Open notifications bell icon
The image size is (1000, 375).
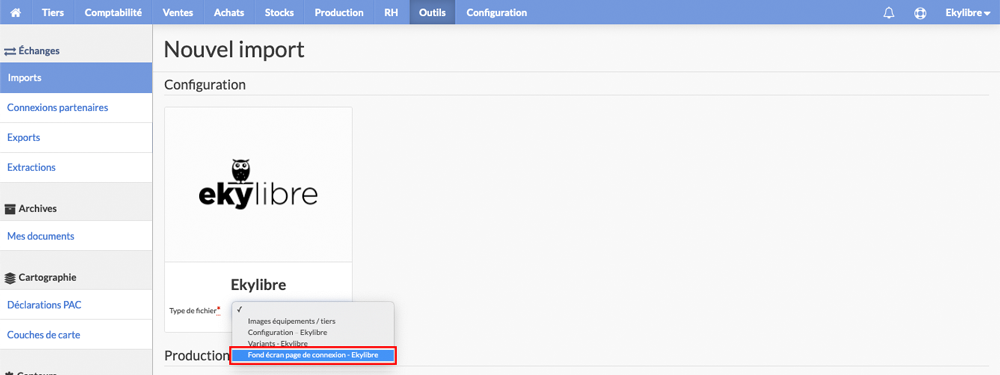tap(888, 13)
